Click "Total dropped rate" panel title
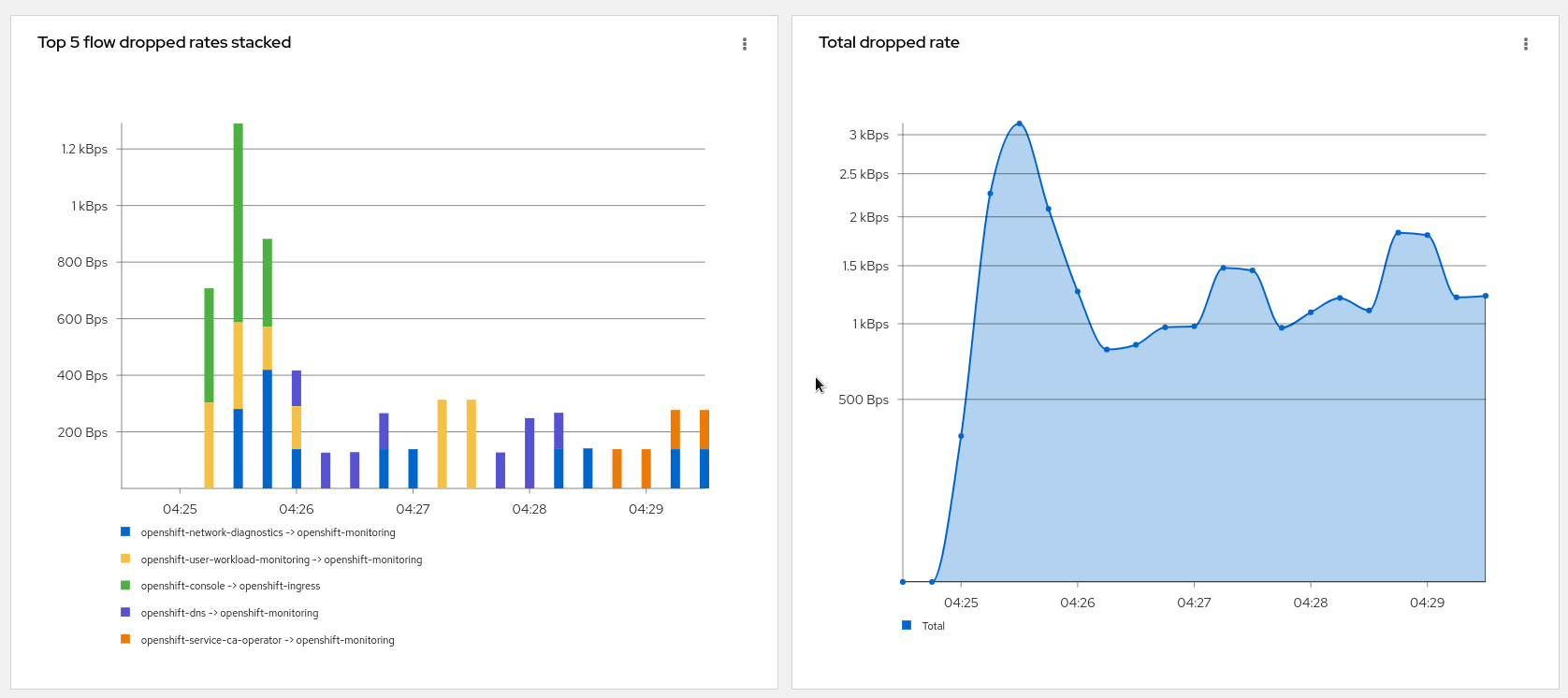The image size is (1568, 698). pos(889,42)
